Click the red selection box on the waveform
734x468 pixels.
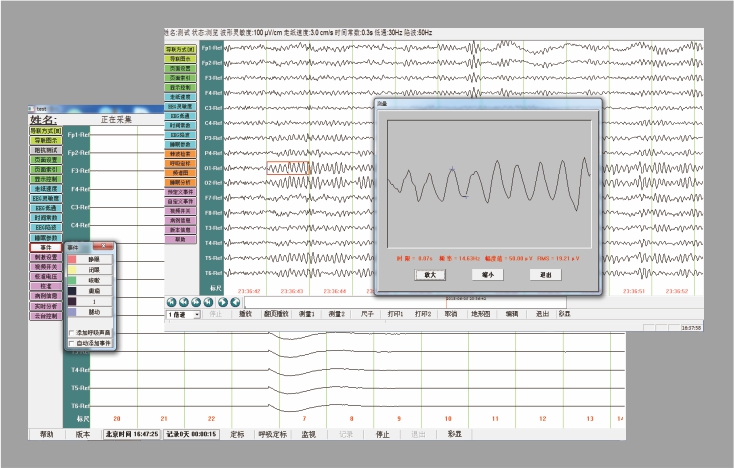[x=288, y=167]
